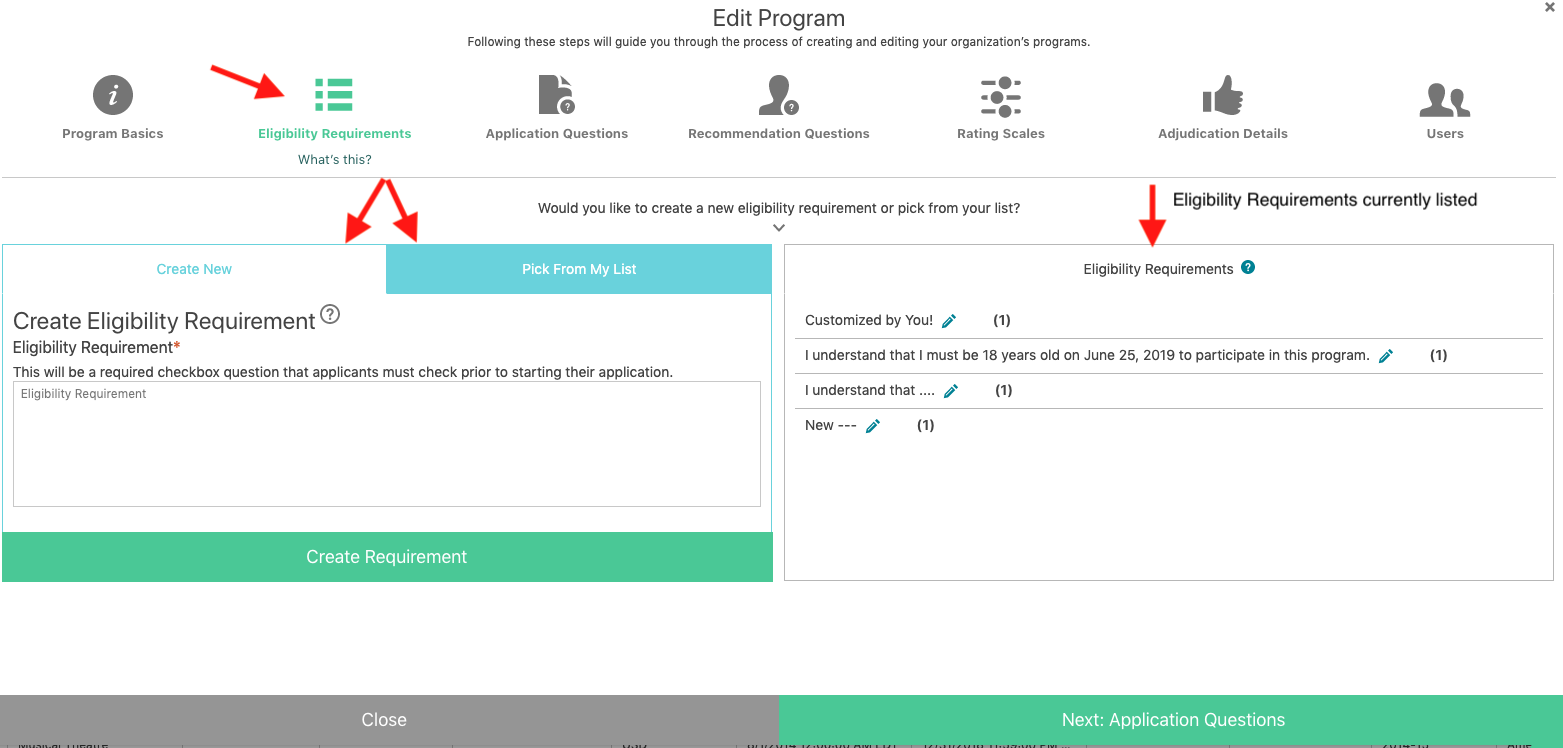This screenshot has height=748, width=1563.
Task: Edit the "New ---" requirement pencil
Action: [873, 426]
